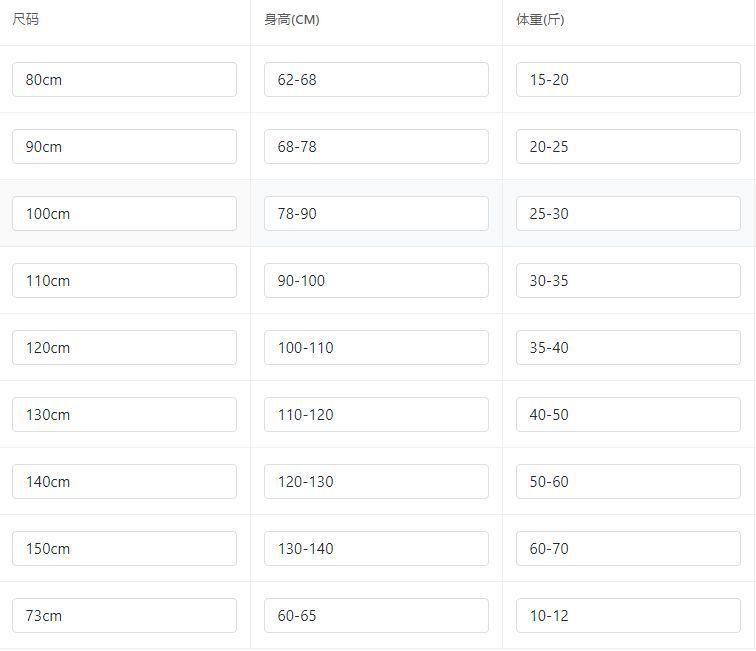Edit the 20-25 weight field
This screenshot has width=756, height=651.
628,147
